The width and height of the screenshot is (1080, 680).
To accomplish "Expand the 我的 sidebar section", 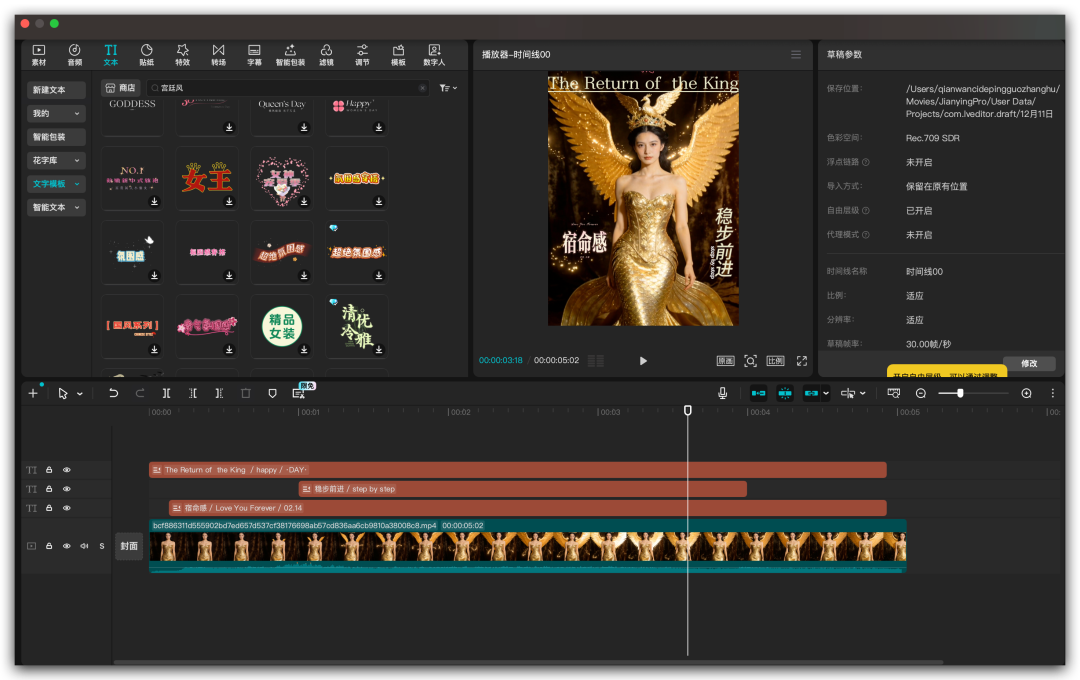I will pyautogui.click(x=56, y=113).
